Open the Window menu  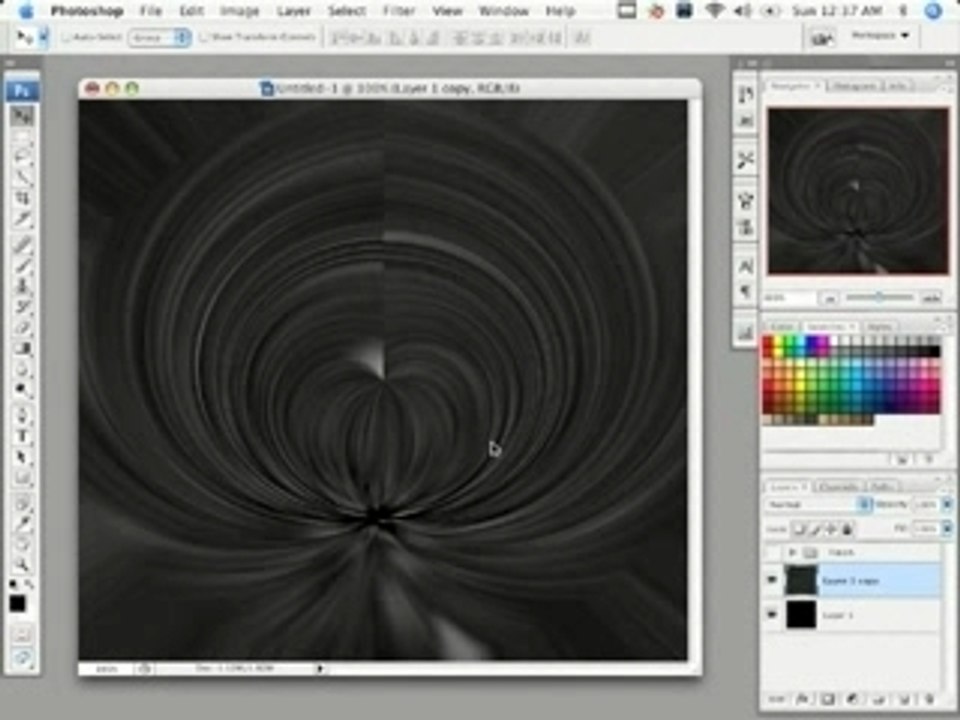[503, 11]
